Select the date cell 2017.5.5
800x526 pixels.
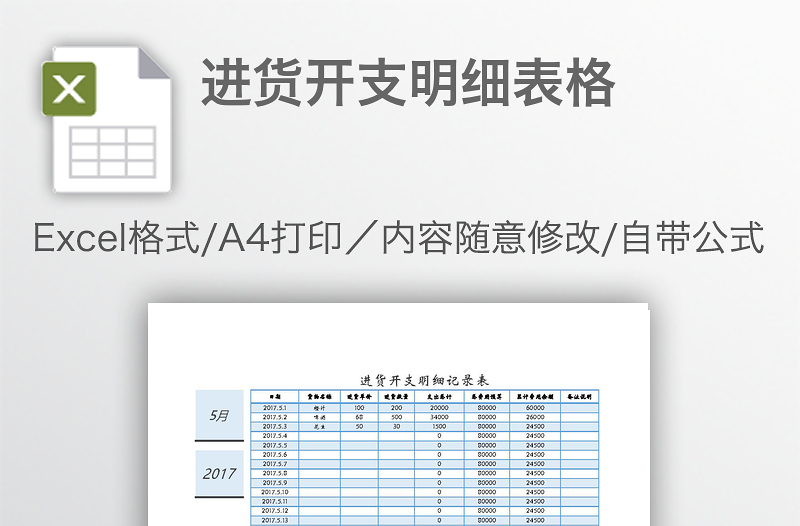coord(274,445)
